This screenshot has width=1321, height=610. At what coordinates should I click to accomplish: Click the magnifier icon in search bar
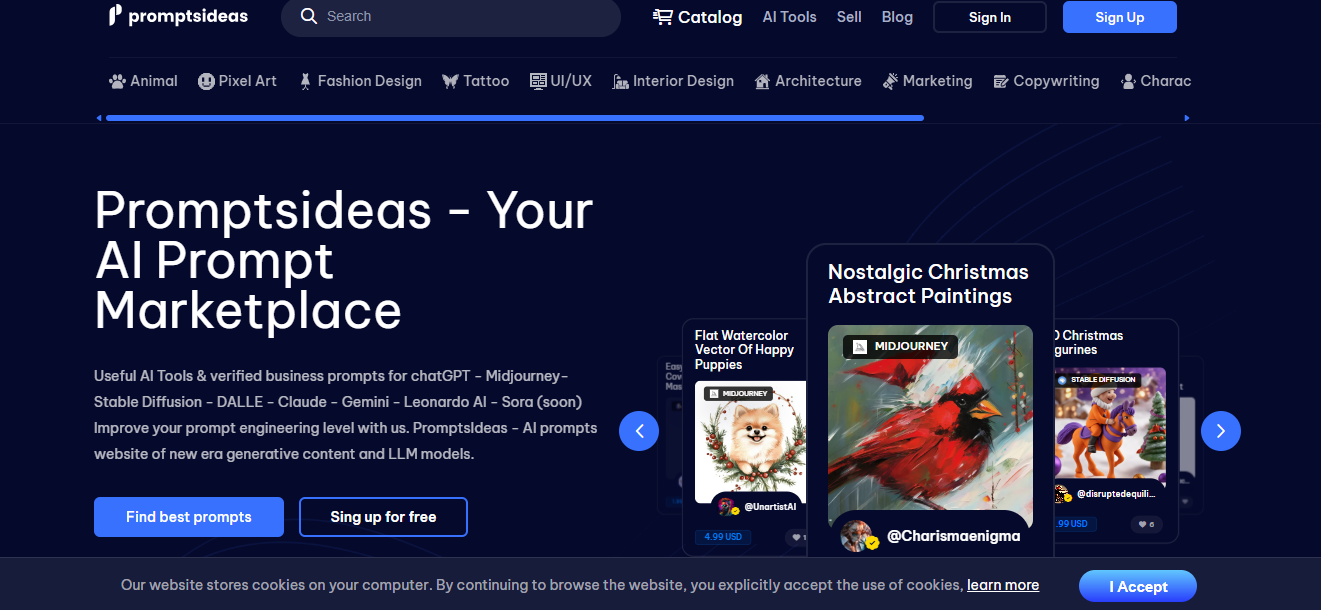point(309,16)
